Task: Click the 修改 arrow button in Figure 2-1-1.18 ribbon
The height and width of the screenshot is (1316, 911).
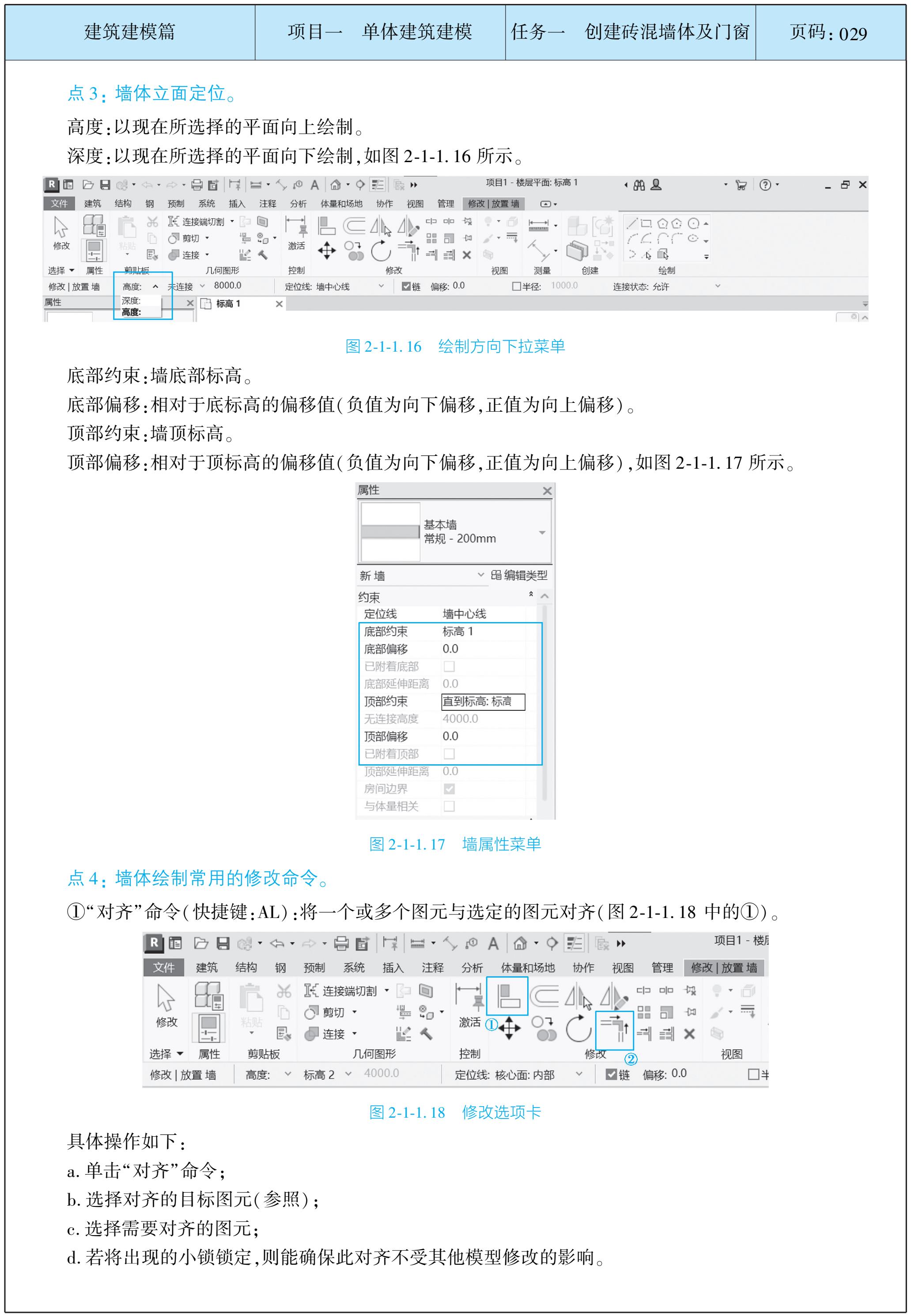Action: click(x=166, y=1006)
